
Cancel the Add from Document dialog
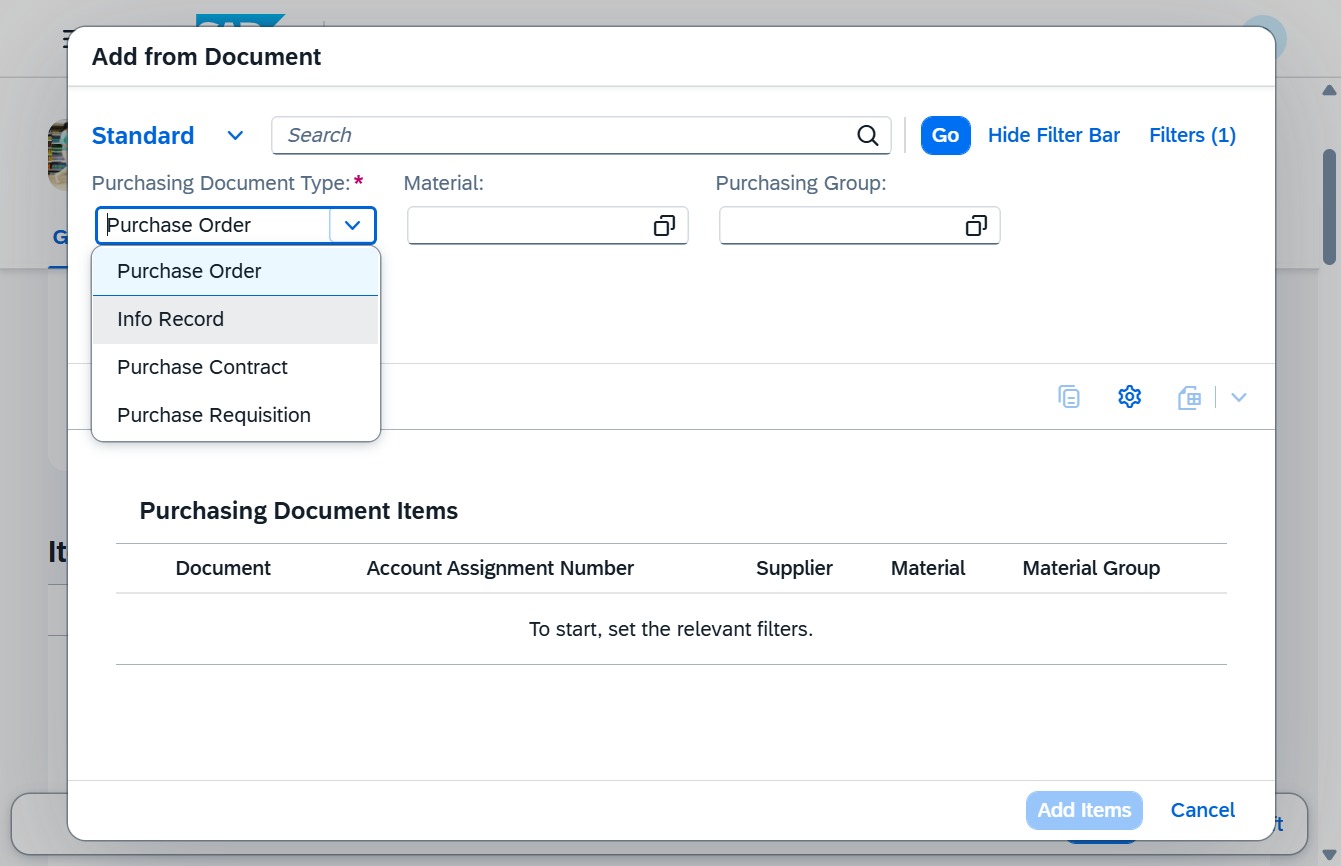[1203, 810]
